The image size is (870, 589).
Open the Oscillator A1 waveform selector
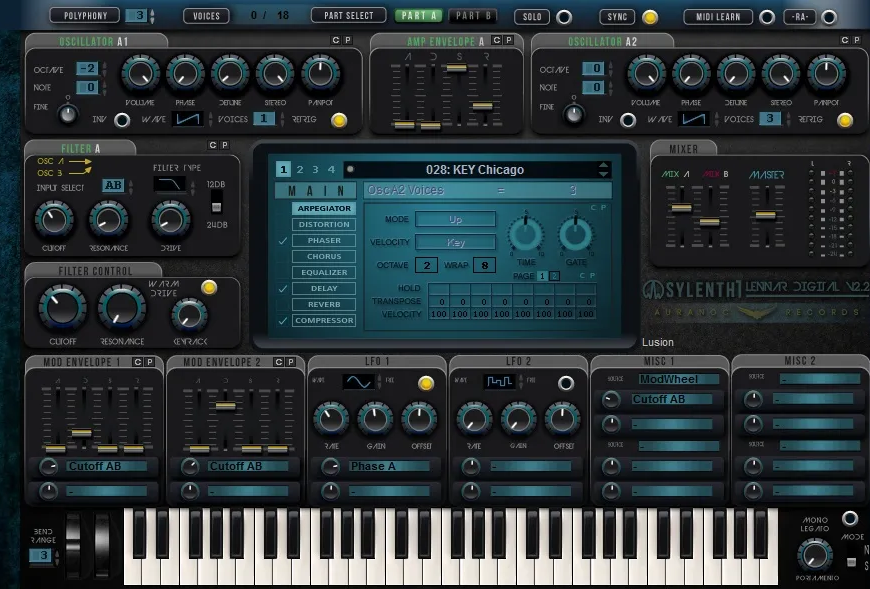(188, 119)
